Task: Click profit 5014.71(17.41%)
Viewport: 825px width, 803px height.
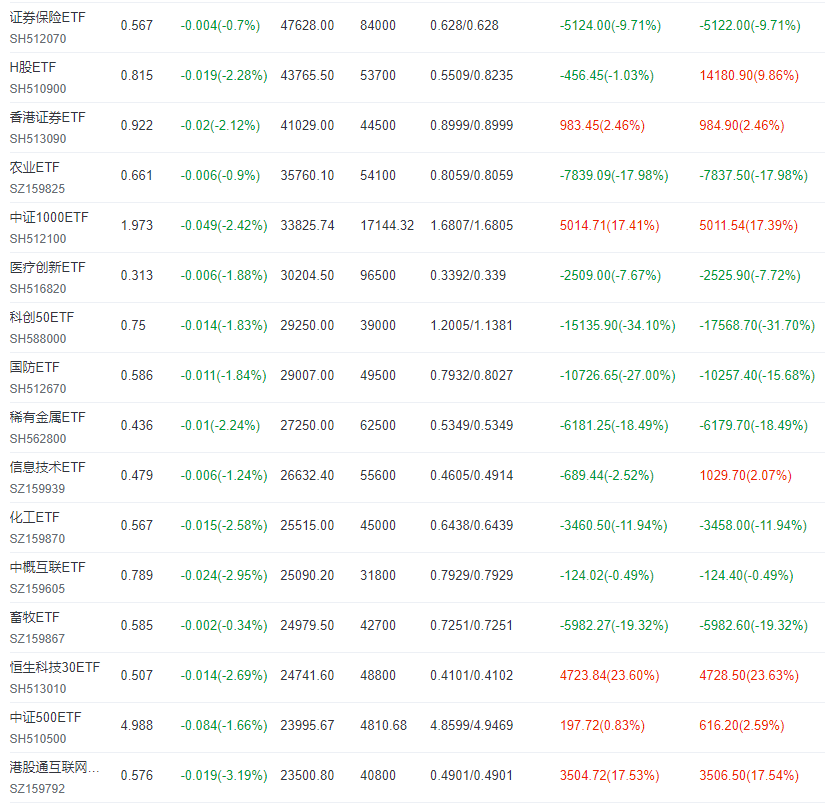Action: [609, 226]
